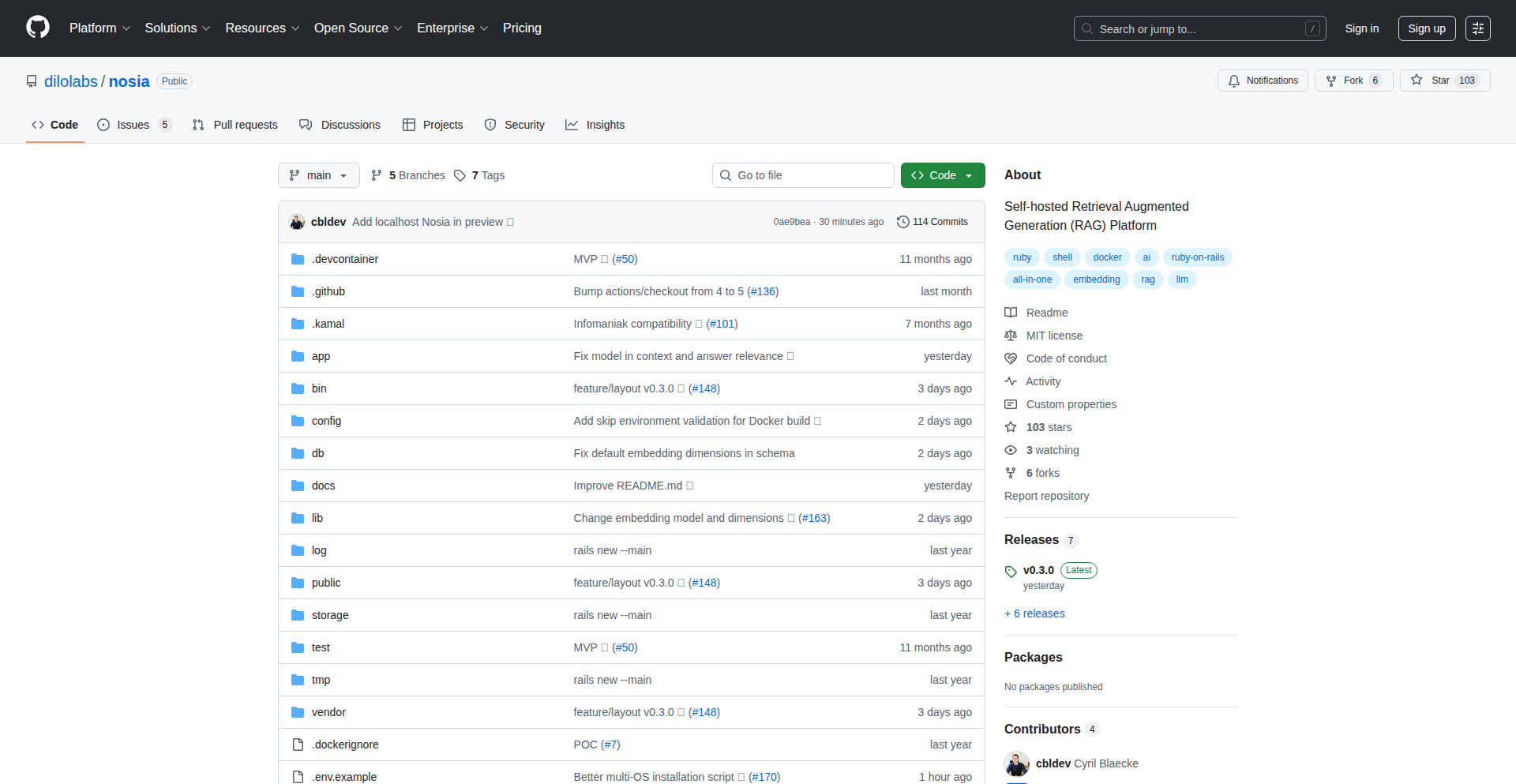1516x784 pixels.
Task: Click the cbldev avatar in commit header
Action: [298, 222]
